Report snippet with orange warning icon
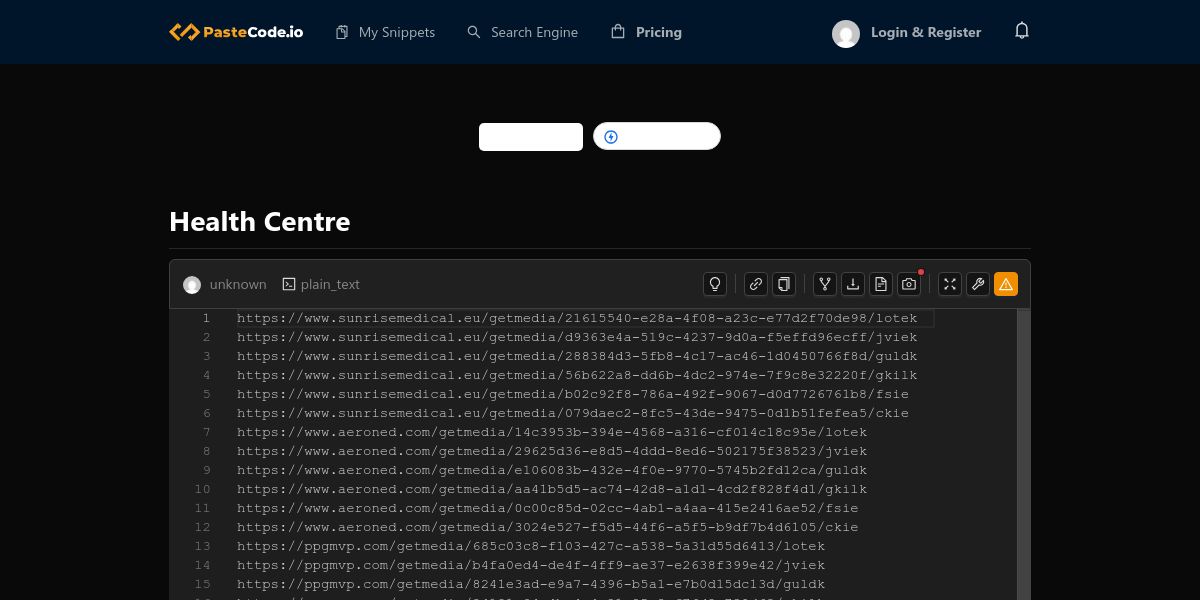The height and width of the screenshot is (600, 1200). coord(1006,284)
